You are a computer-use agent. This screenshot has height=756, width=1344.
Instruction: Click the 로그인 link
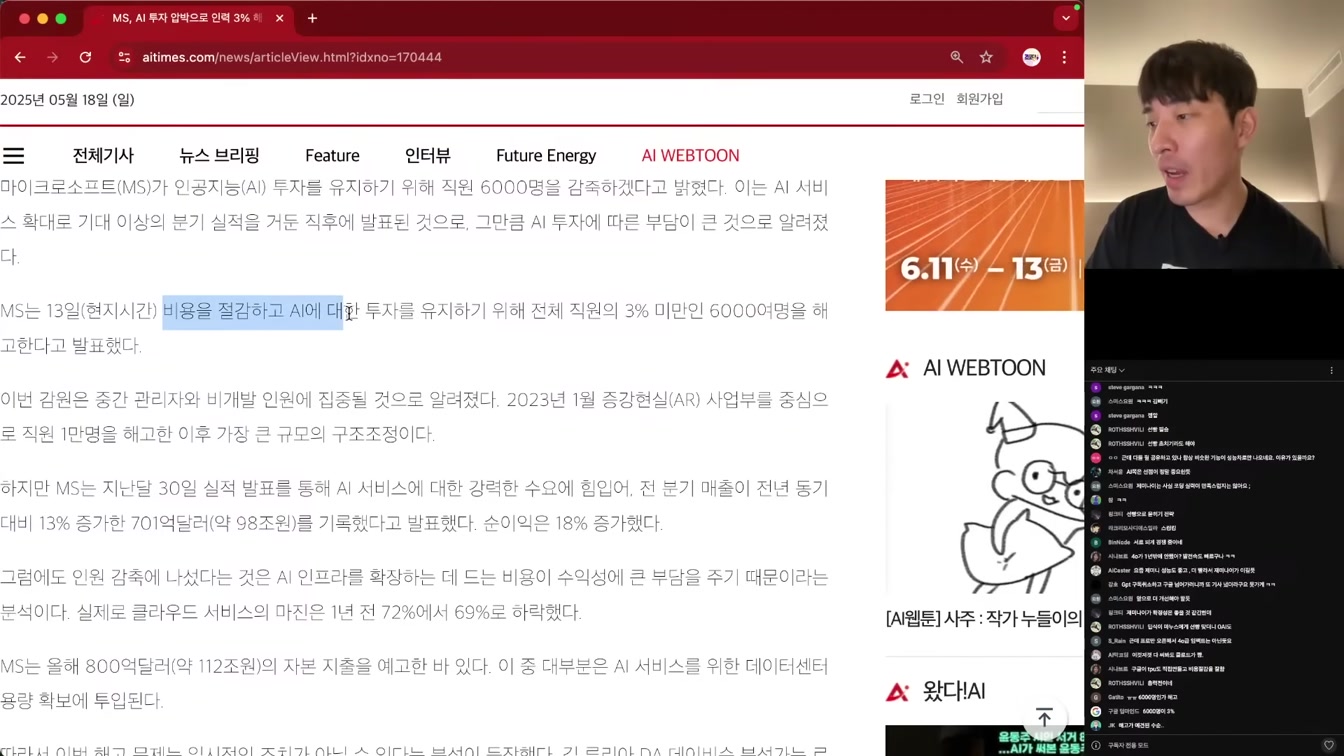coord(927,99)
